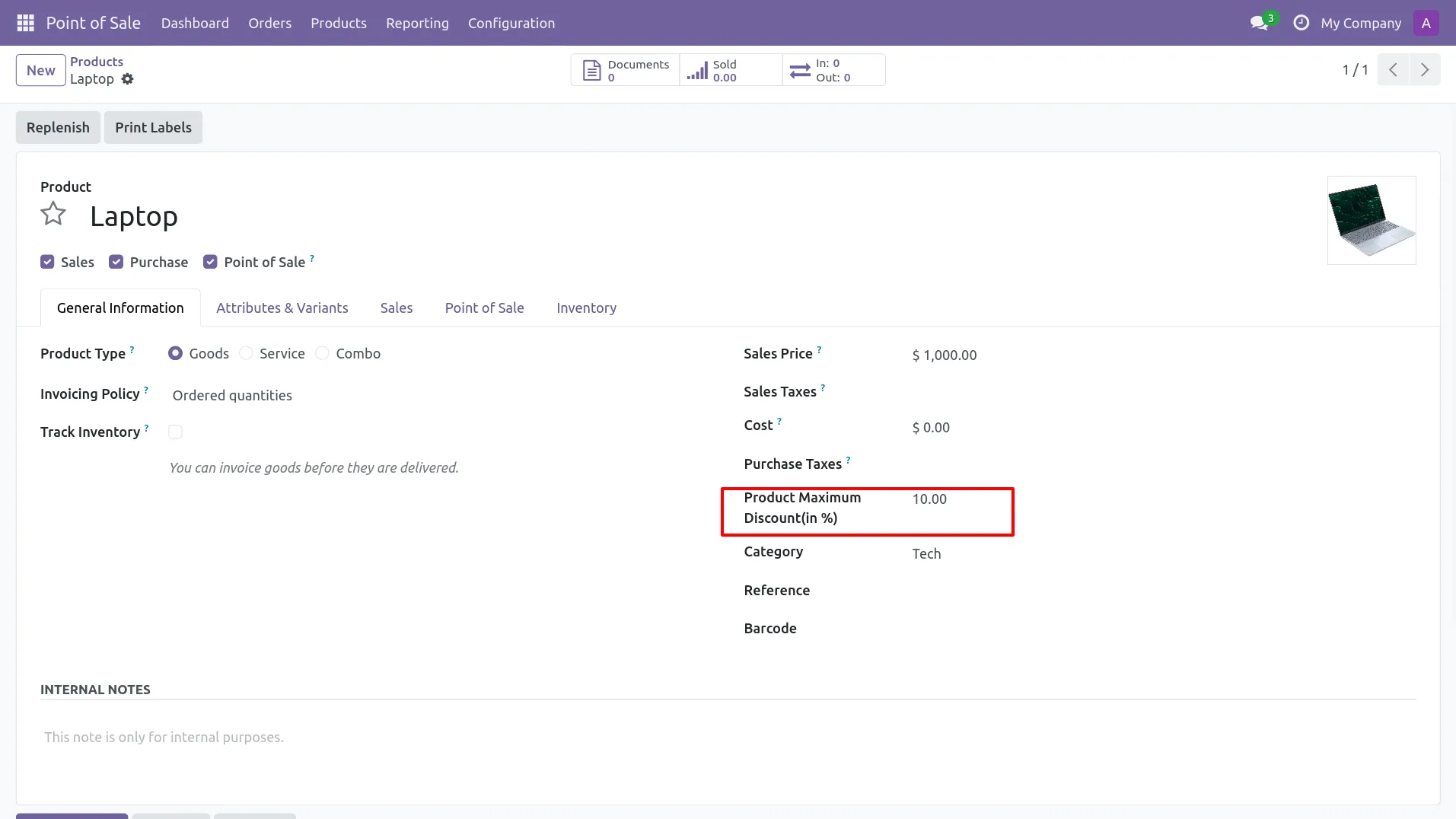Open the Inventory tab
This screenshot has width=1456, height=819.
point(586,308)
